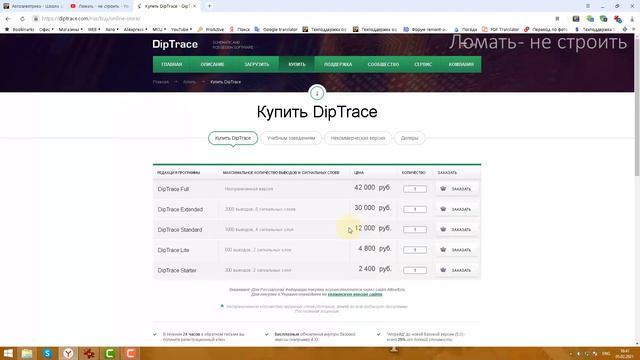Open the Погода bookmark
The width and height of the screenshot is (640, 360).
(465, 29)
